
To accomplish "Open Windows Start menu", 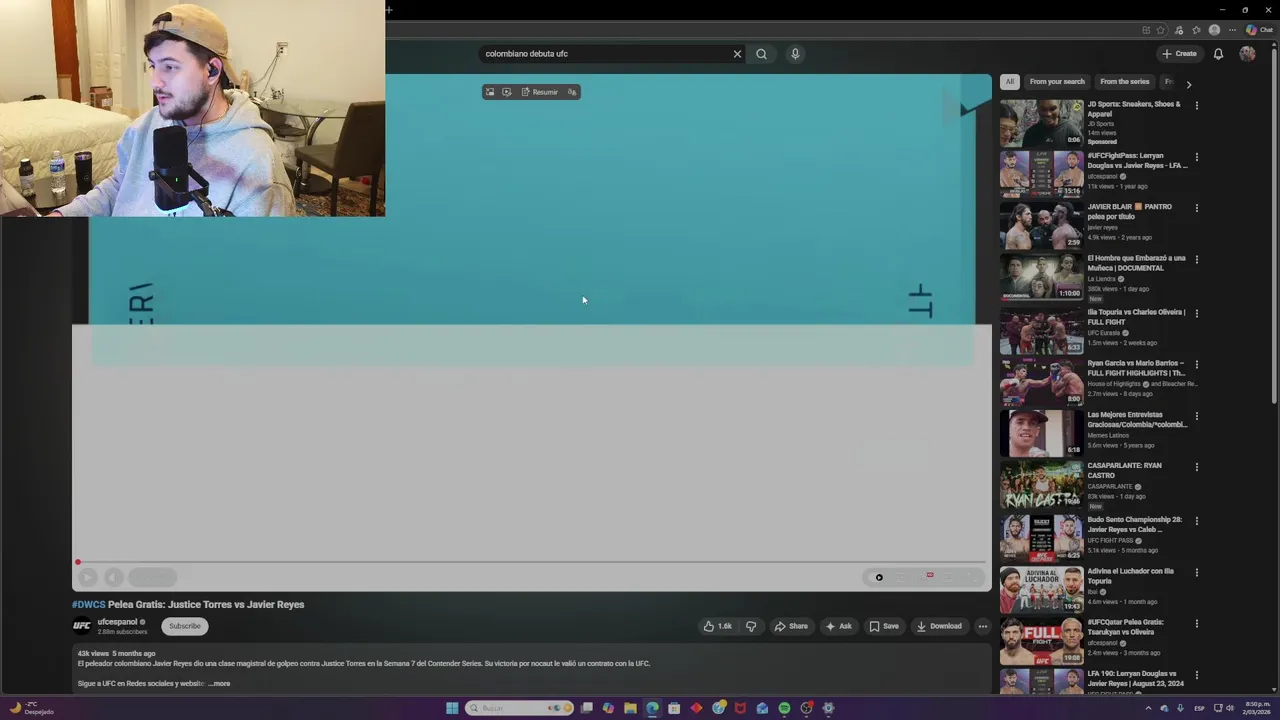I will [452, 708].
